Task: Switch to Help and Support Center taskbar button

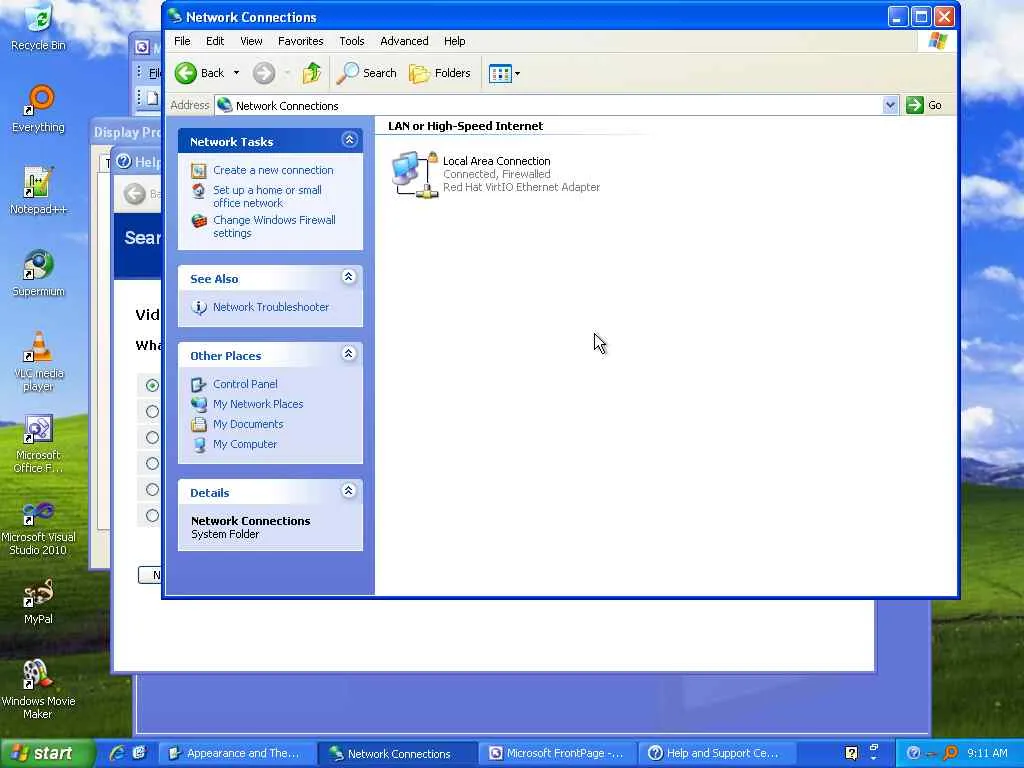Action: tap(716, 754)
